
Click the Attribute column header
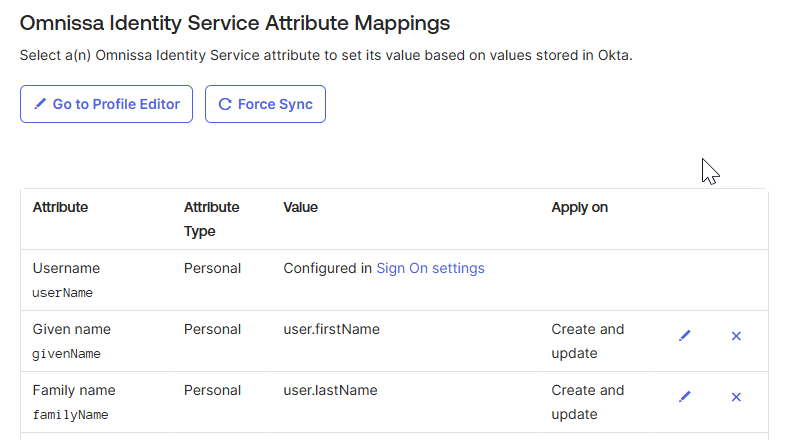60,207
